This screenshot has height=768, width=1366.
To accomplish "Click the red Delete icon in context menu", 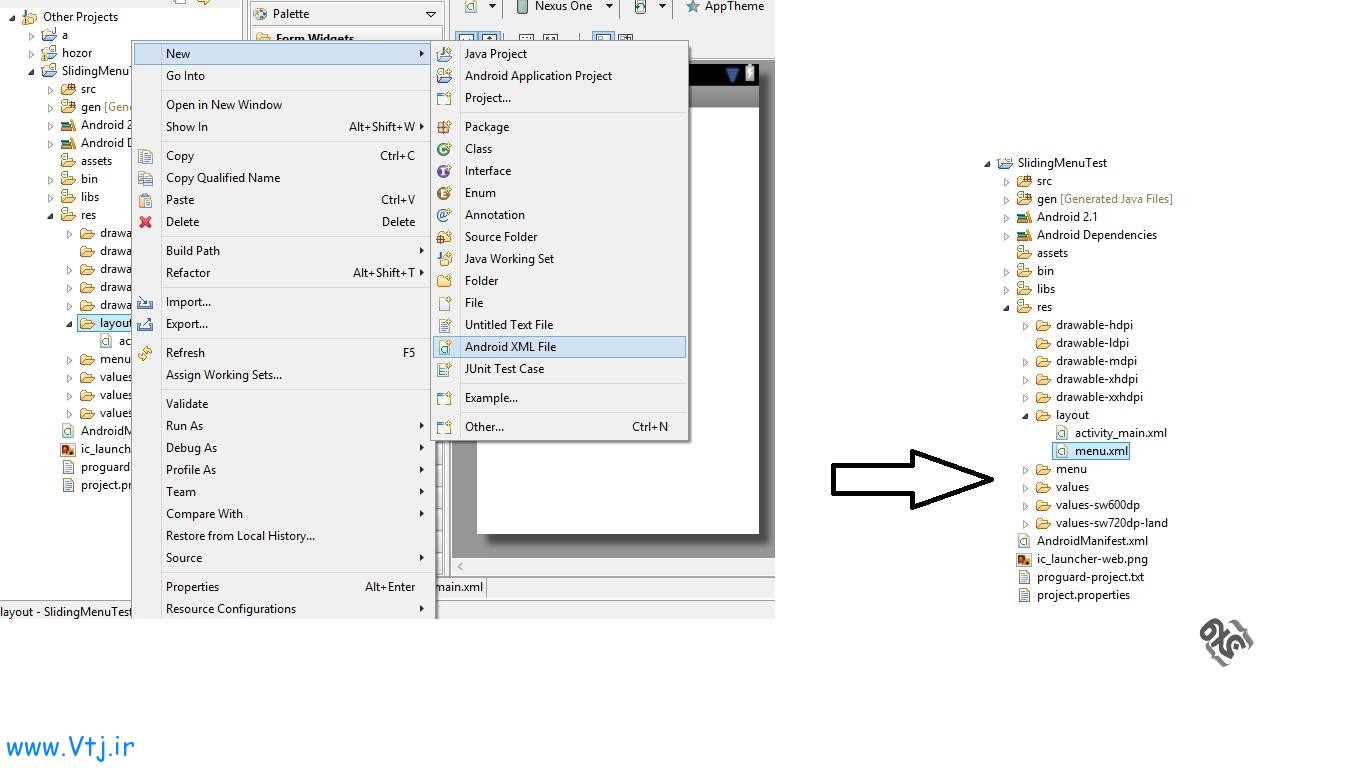I will coord(146,222).
